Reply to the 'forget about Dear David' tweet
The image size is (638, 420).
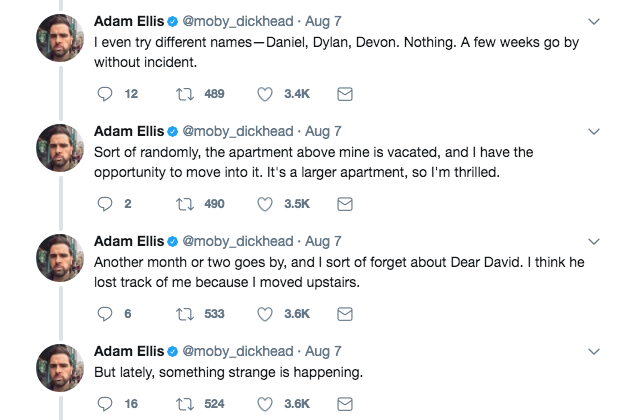tap(106, 313)
